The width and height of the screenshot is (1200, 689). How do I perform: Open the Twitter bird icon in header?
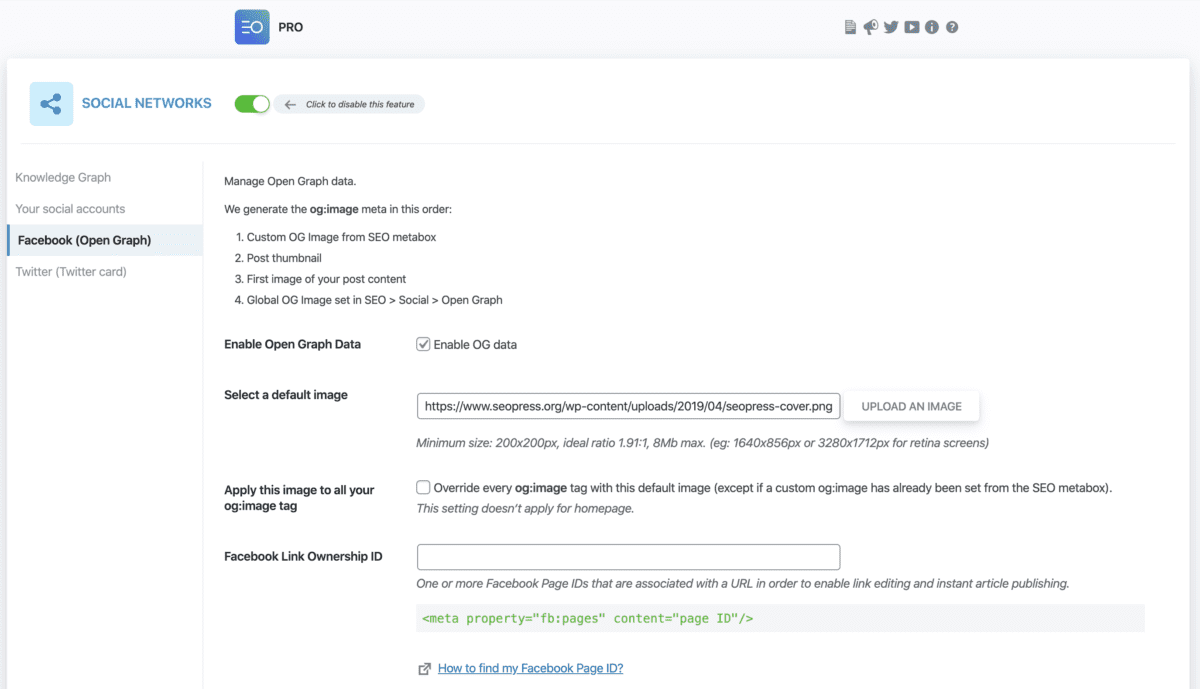[x=891, y=28]
